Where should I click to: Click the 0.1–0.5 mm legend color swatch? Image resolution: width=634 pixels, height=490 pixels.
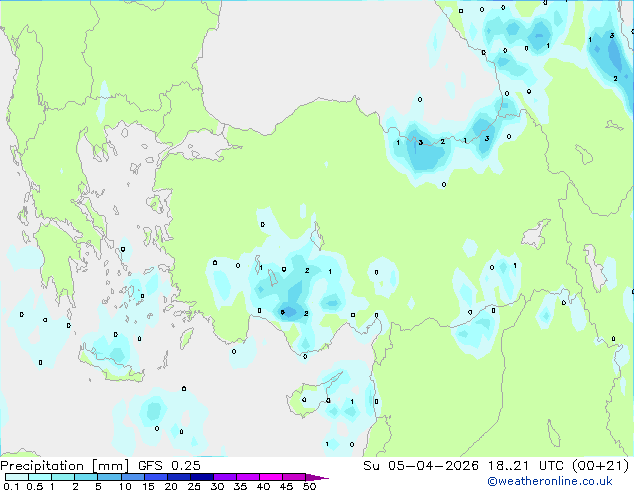tap(17, 477)
